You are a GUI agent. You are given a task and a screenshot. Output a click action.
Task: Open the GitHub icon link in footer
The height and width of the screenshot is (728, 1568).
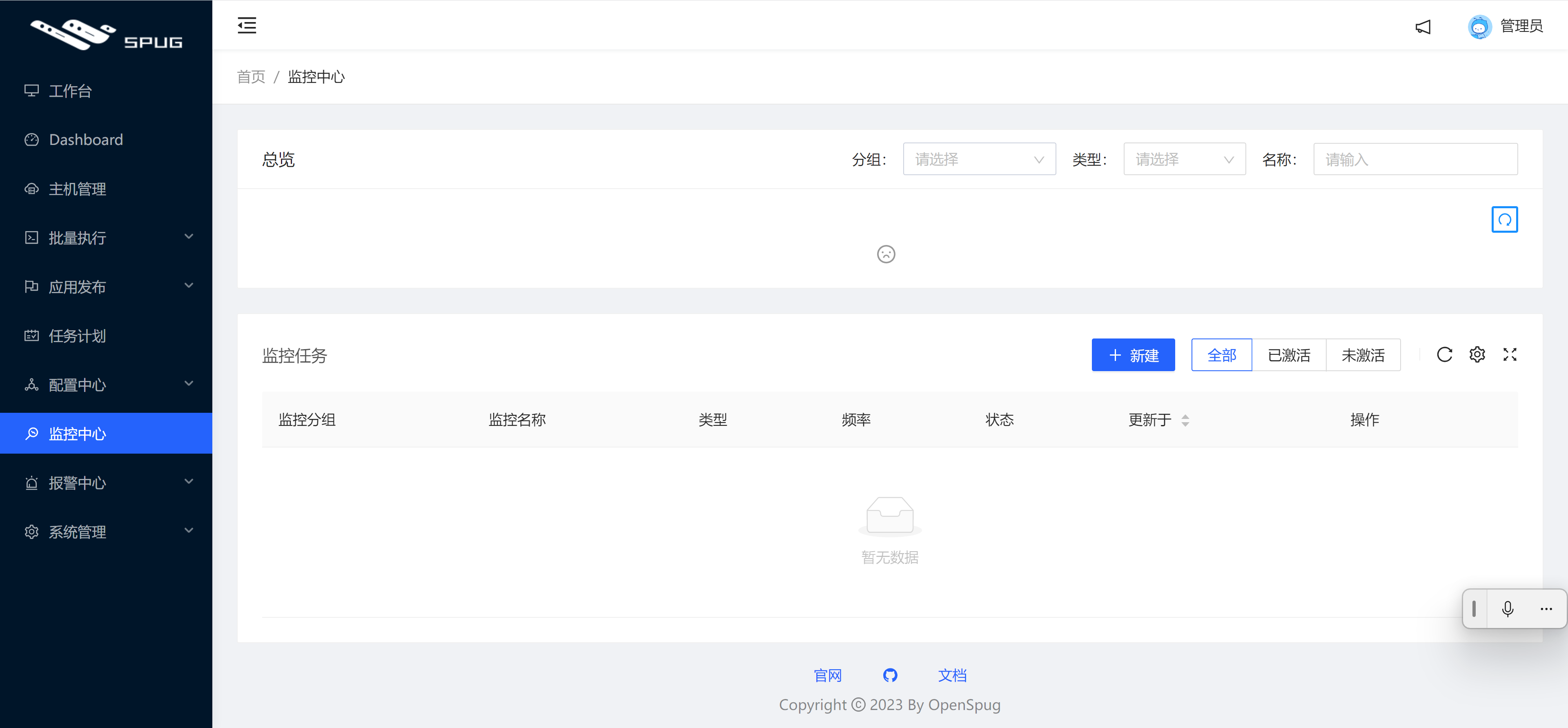point(889,675)
